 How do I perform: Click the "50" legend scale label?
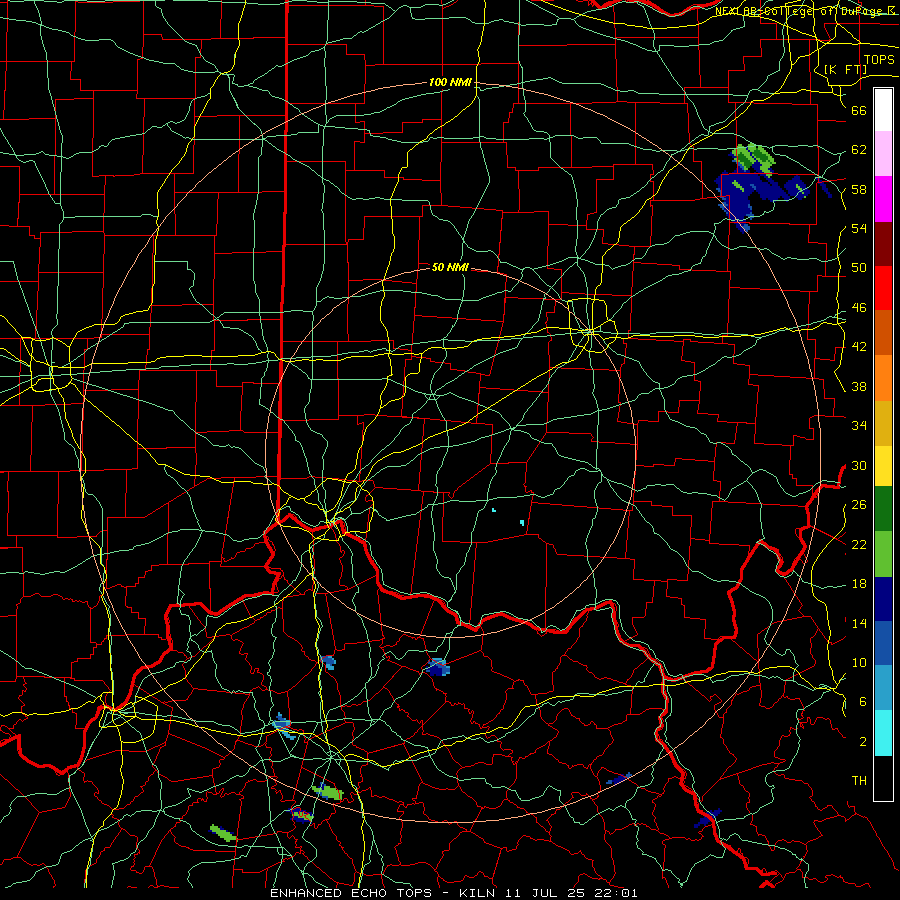coord(859,268)
